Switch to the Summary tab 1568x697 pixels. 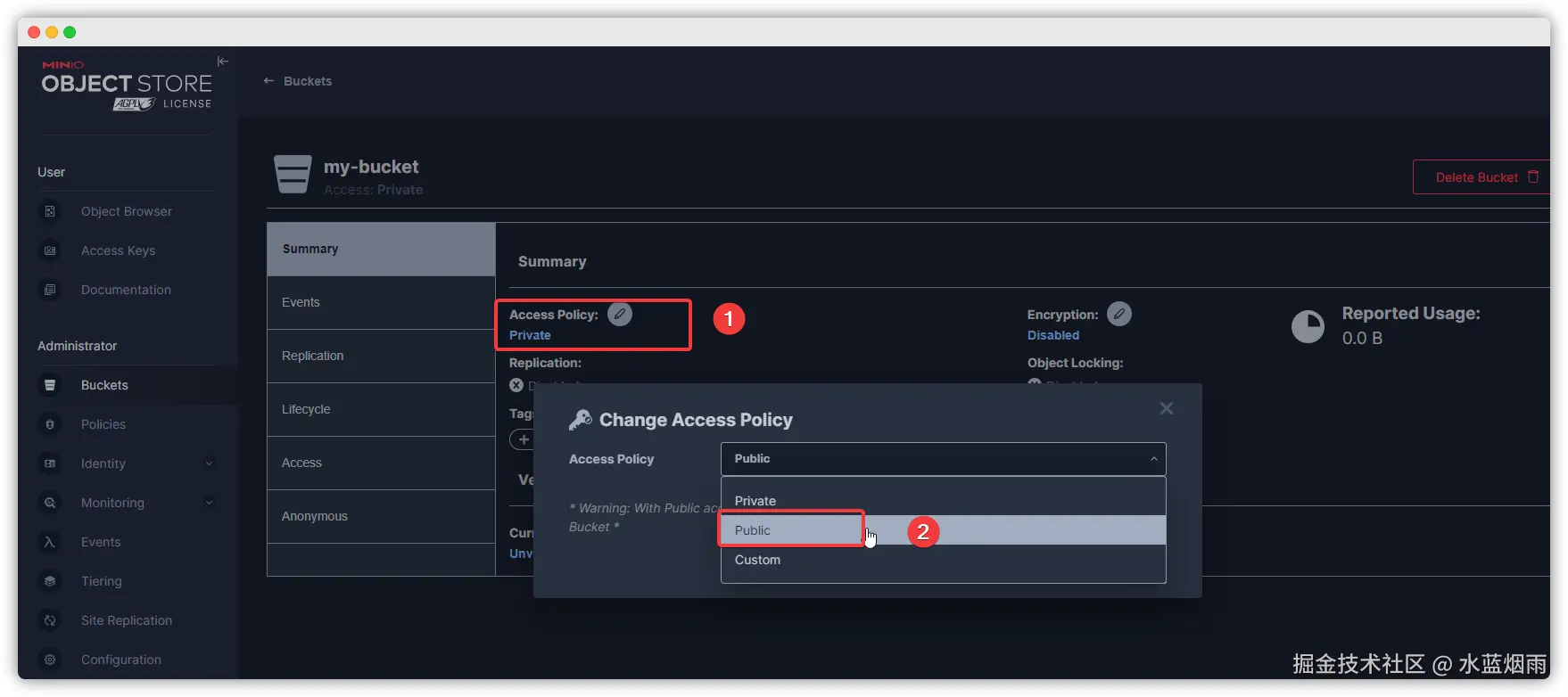tap(381, 249)
